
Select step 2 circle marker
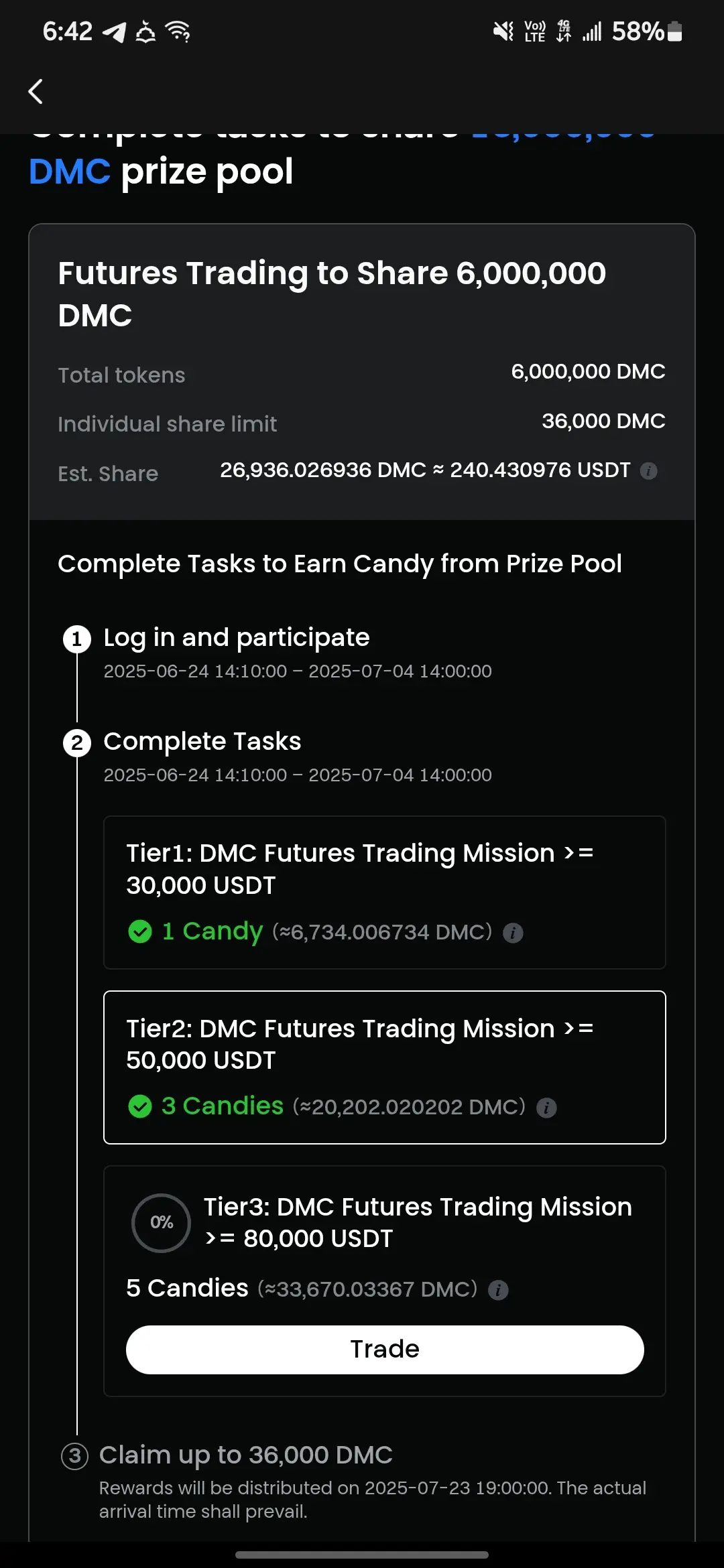pyautogui.click(x=77, y=743)
